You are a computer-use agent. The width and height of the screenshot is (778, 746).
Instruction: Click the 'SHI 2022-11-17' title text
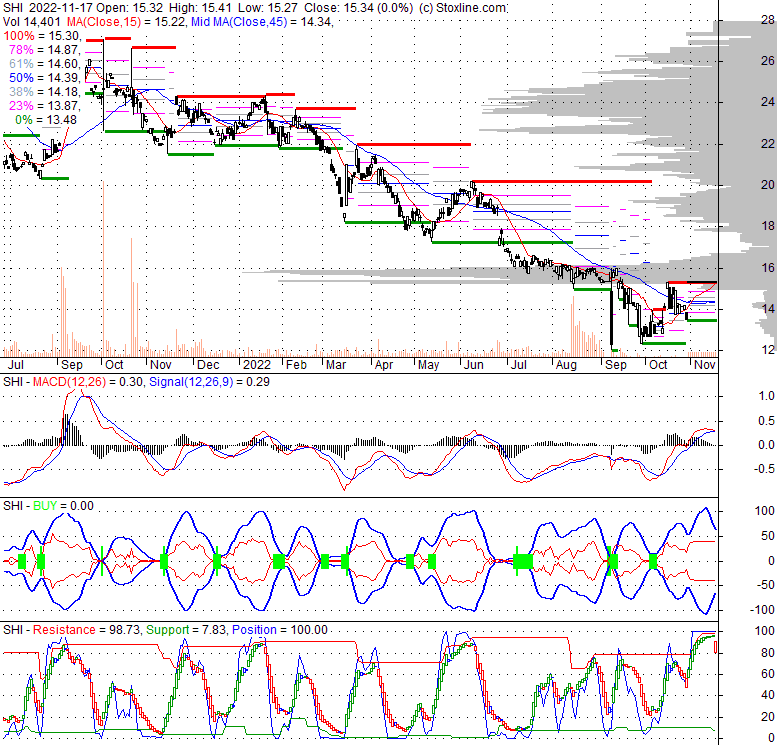click(x=47, y=8)
